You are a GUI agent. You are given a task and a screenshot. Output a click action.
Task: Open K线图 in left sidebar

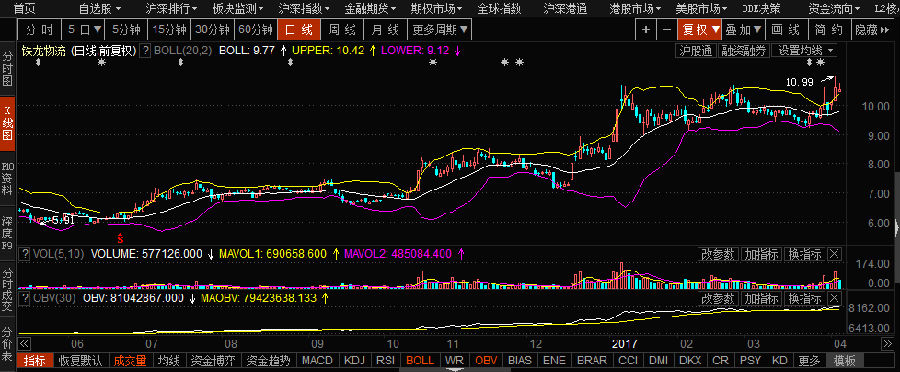coord(7,123)
